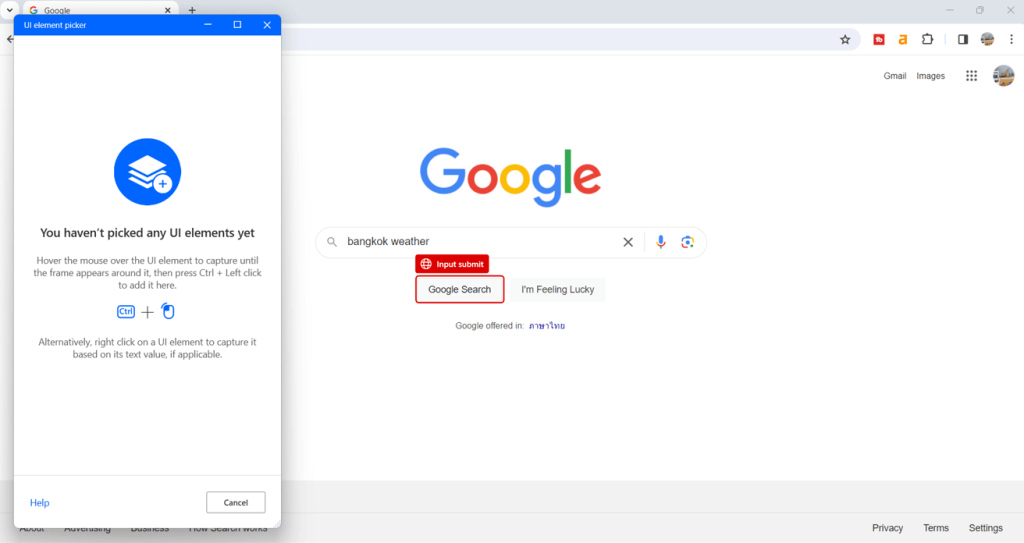
Task: Bookmark this page with the star icon
Action: (845, 40)
